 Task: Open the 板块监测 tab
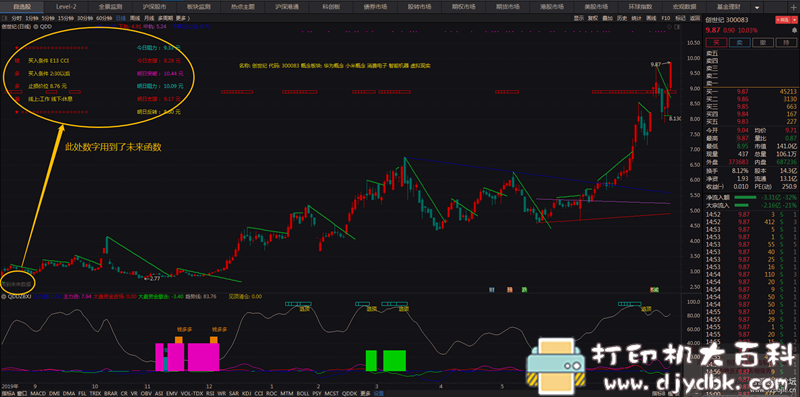[x=197, y=8]
